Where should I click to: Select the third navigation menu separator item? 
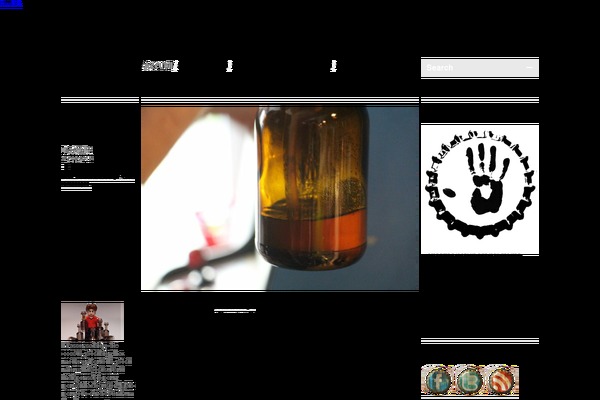pos(333,66)
